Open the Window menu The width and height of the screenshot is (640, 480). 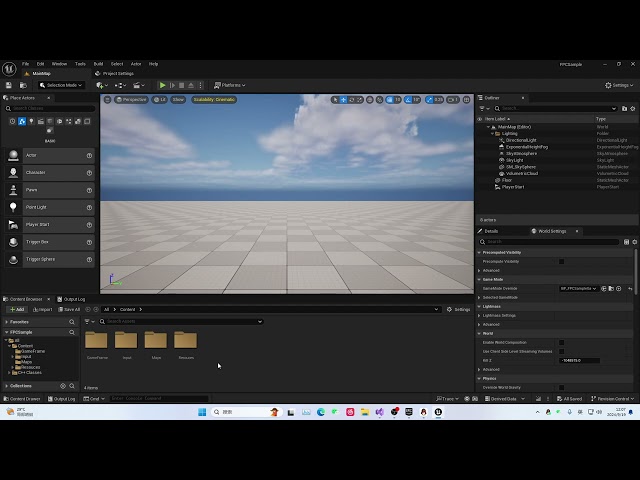(59, 64)
